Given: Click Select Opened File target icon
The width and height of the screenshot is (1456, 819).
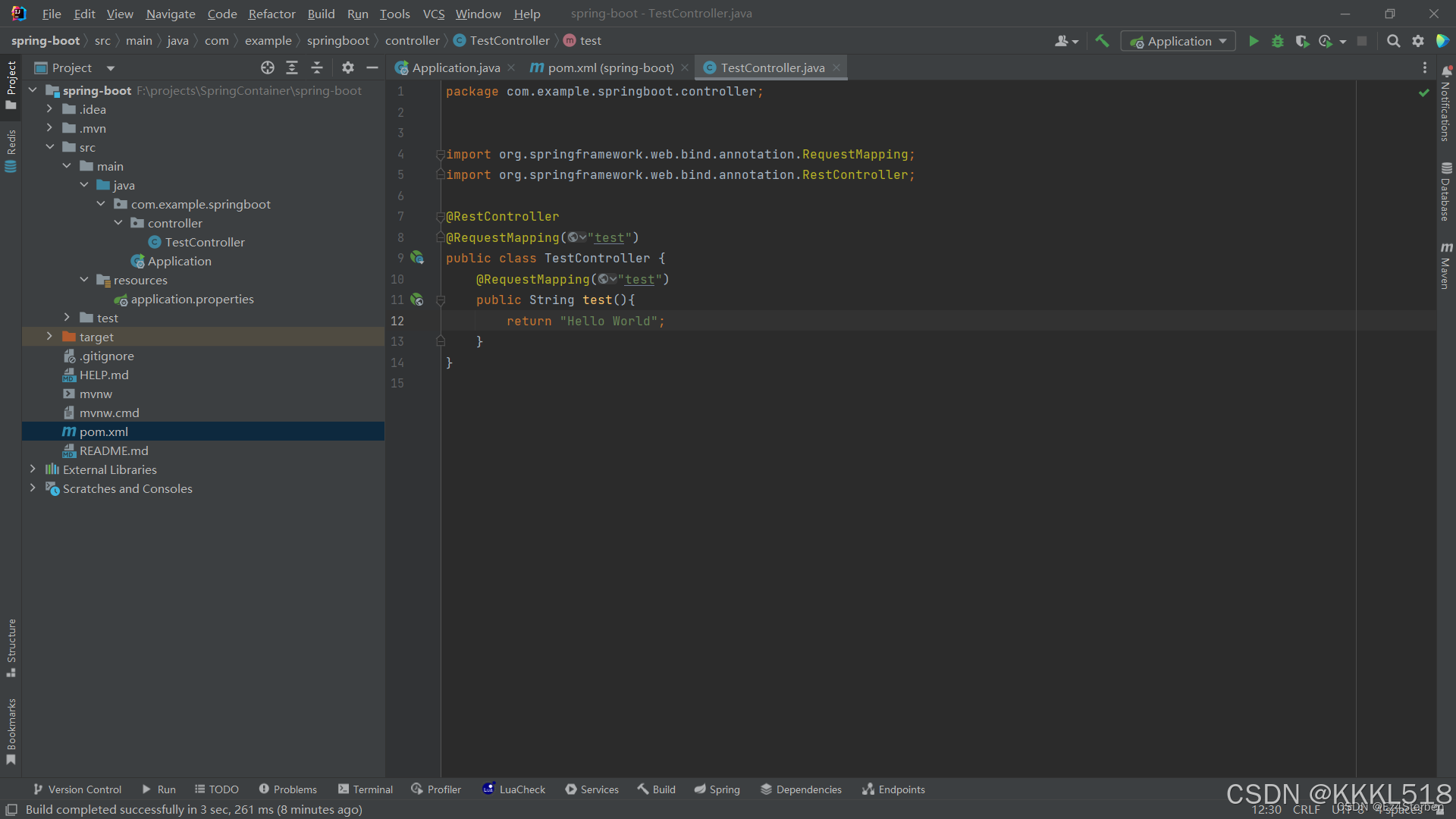Looking at the screenshot, I should (x=267, y=67).
